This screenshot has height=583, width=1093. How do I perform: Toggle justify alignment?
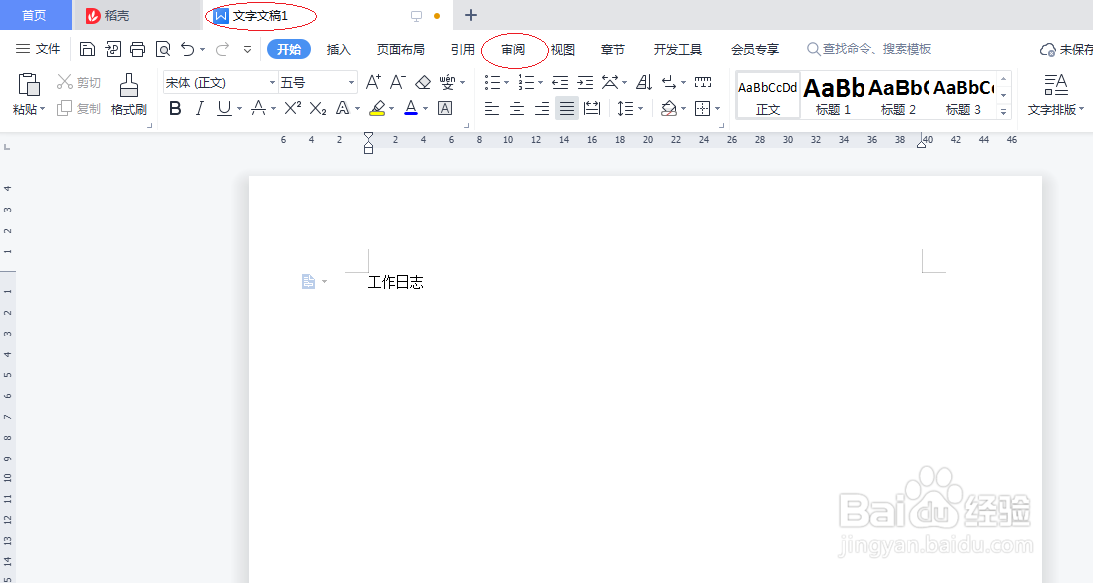(567, 108)
